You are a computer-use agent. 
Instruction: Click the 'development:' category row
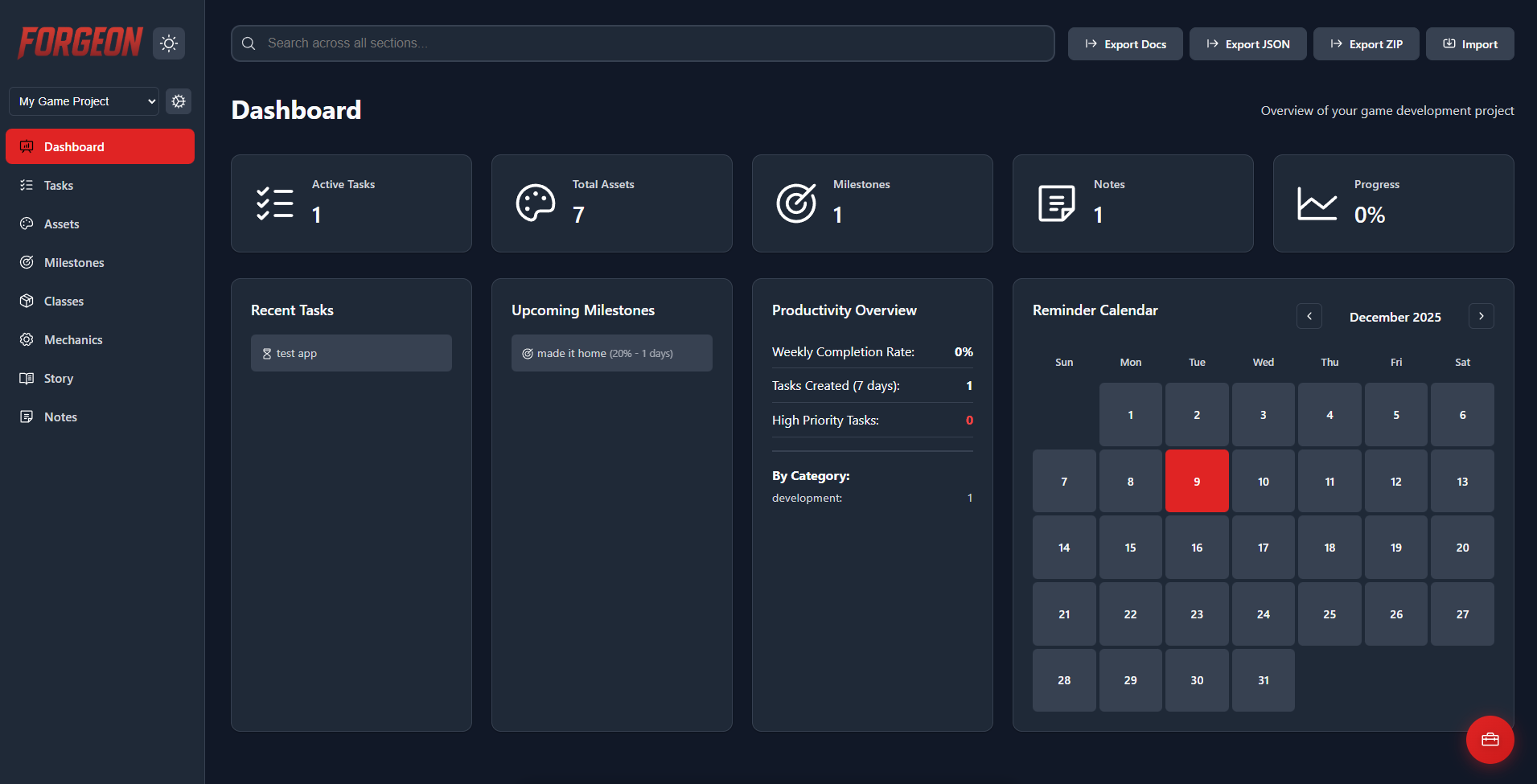[873, 498]
